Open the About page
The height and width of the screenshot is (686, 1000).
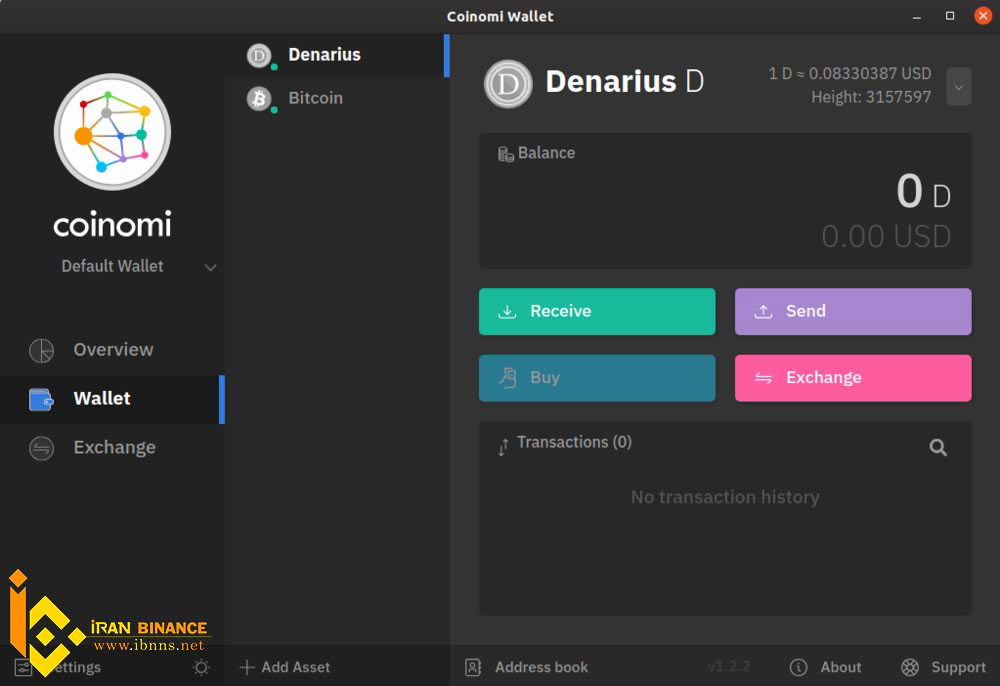(826, 668)
